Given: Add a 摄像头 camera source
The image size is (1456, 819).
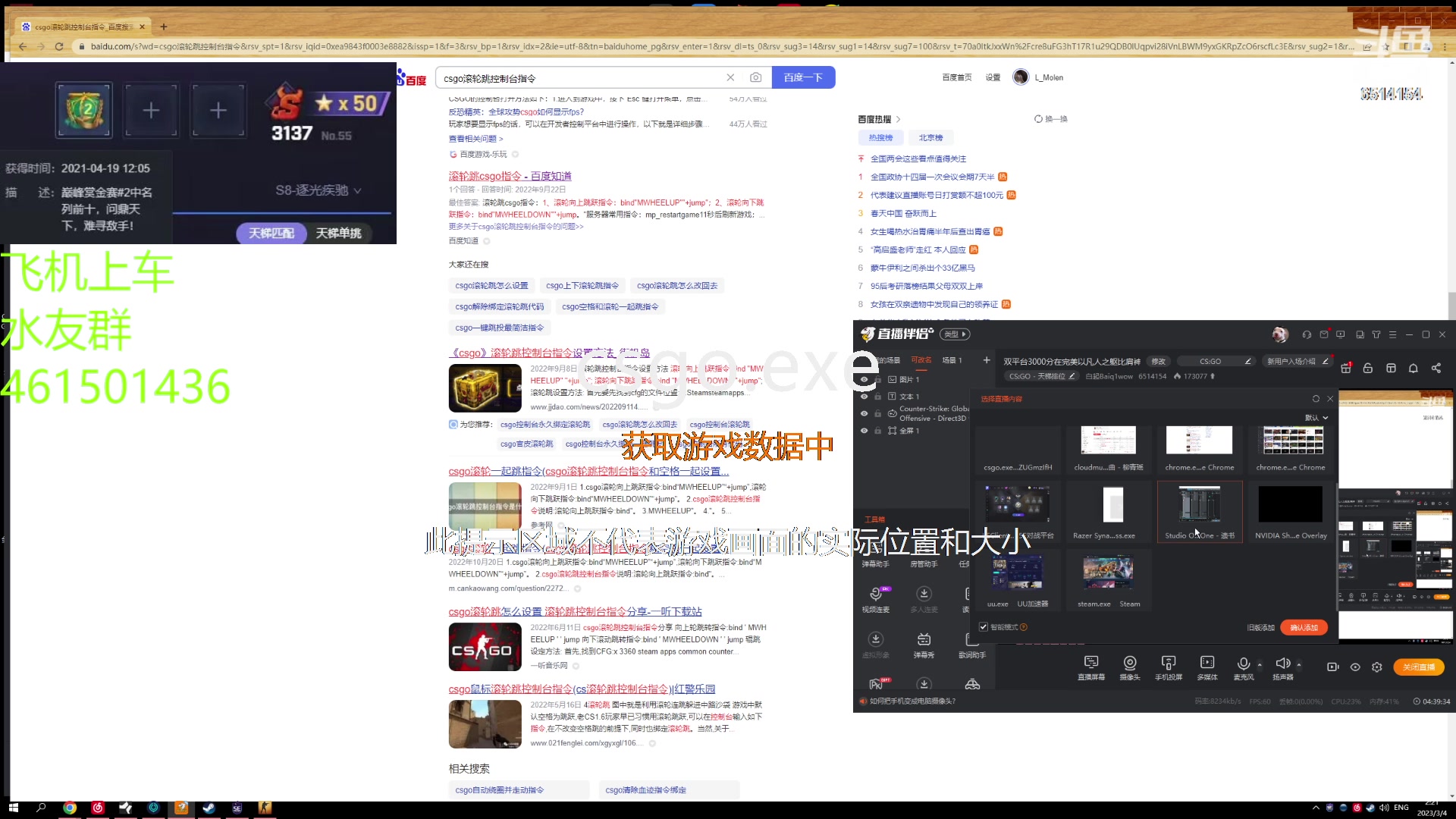Looking at the screenshot, I should [1130, 667].
